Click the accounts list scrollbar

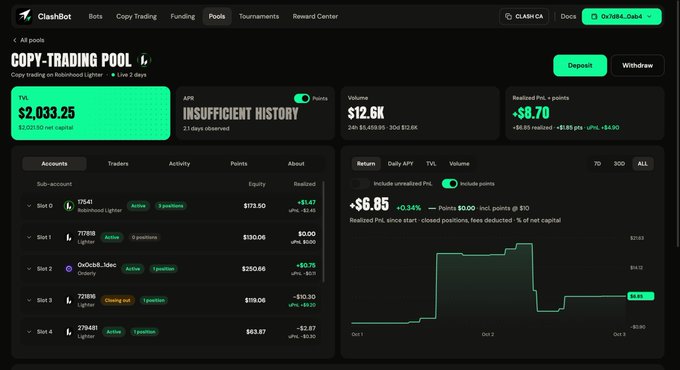click(x=324, y=232)
